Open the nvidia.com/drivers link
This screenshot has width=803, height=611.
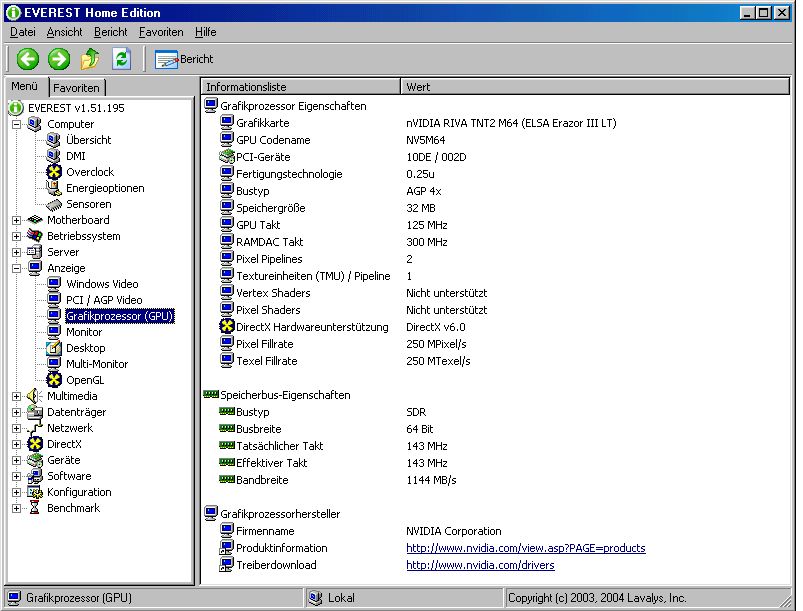(x=480, y=565)
